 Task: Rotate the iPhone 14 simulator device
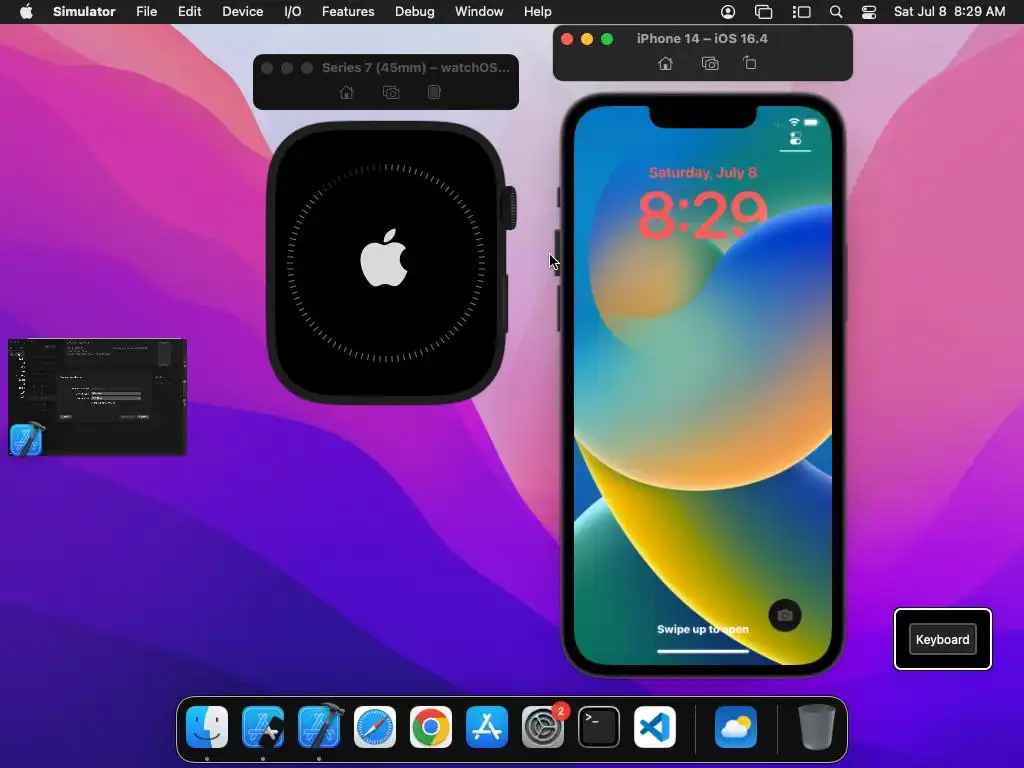(750, 63)
